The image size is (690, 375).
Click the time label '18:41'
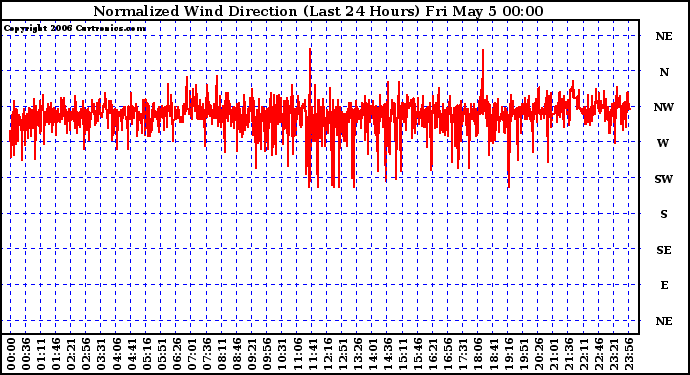[x=492, y=354]
